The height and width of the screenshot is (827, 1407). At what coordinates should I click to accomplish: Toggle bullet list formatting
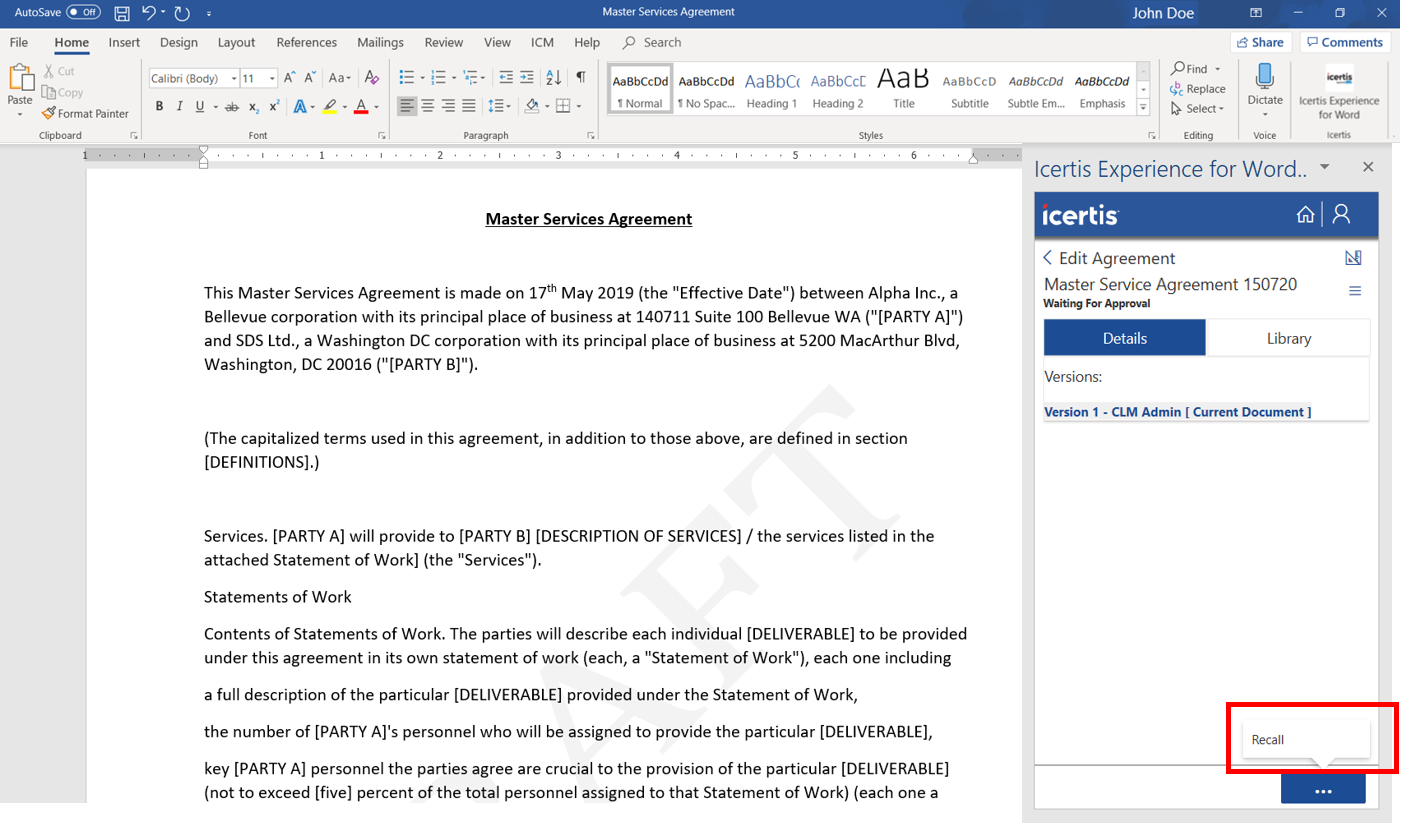tap(406, 78)
